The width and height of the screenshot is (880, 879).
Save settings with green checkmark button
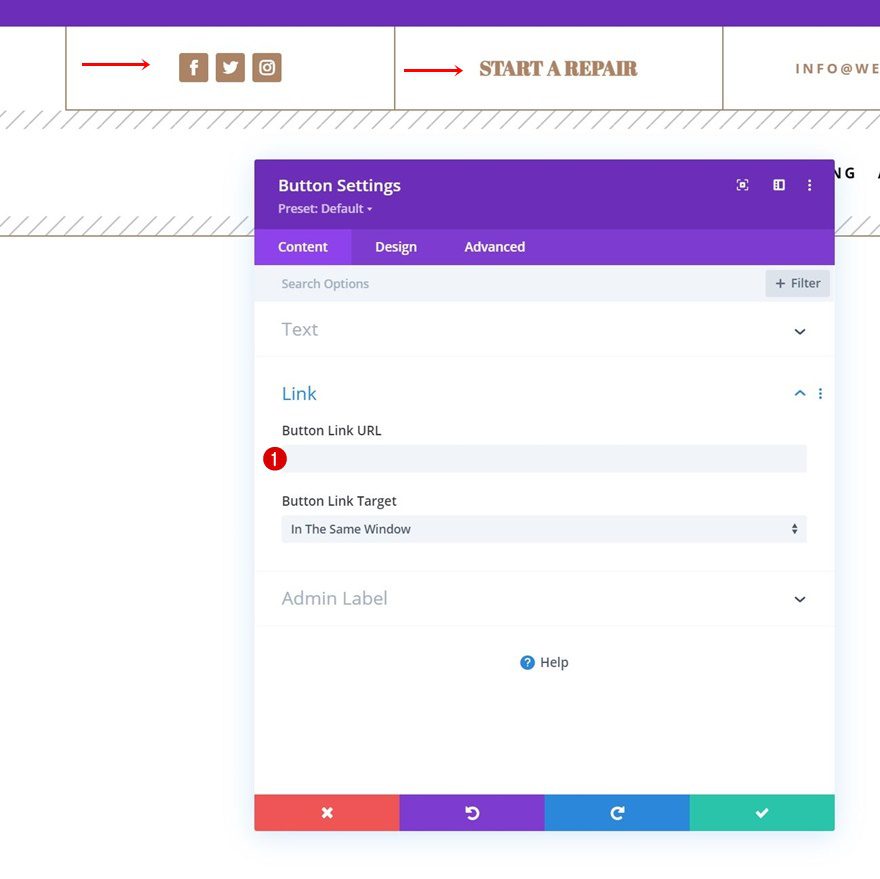762,813
